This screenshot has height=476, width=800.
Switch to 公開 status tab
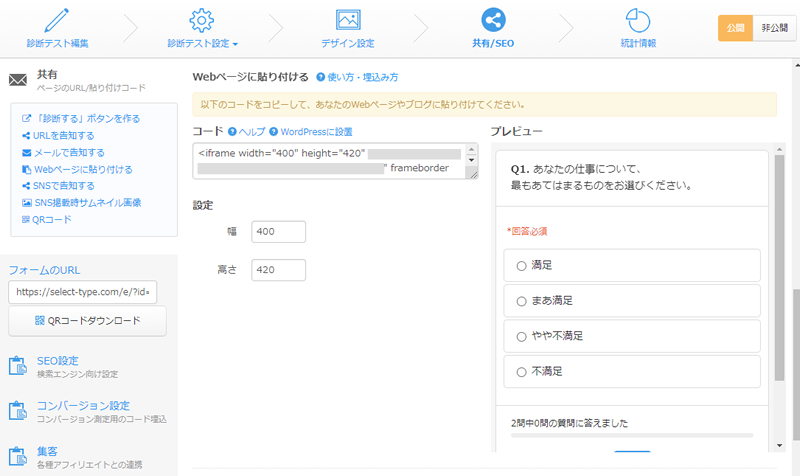(735, 28)
